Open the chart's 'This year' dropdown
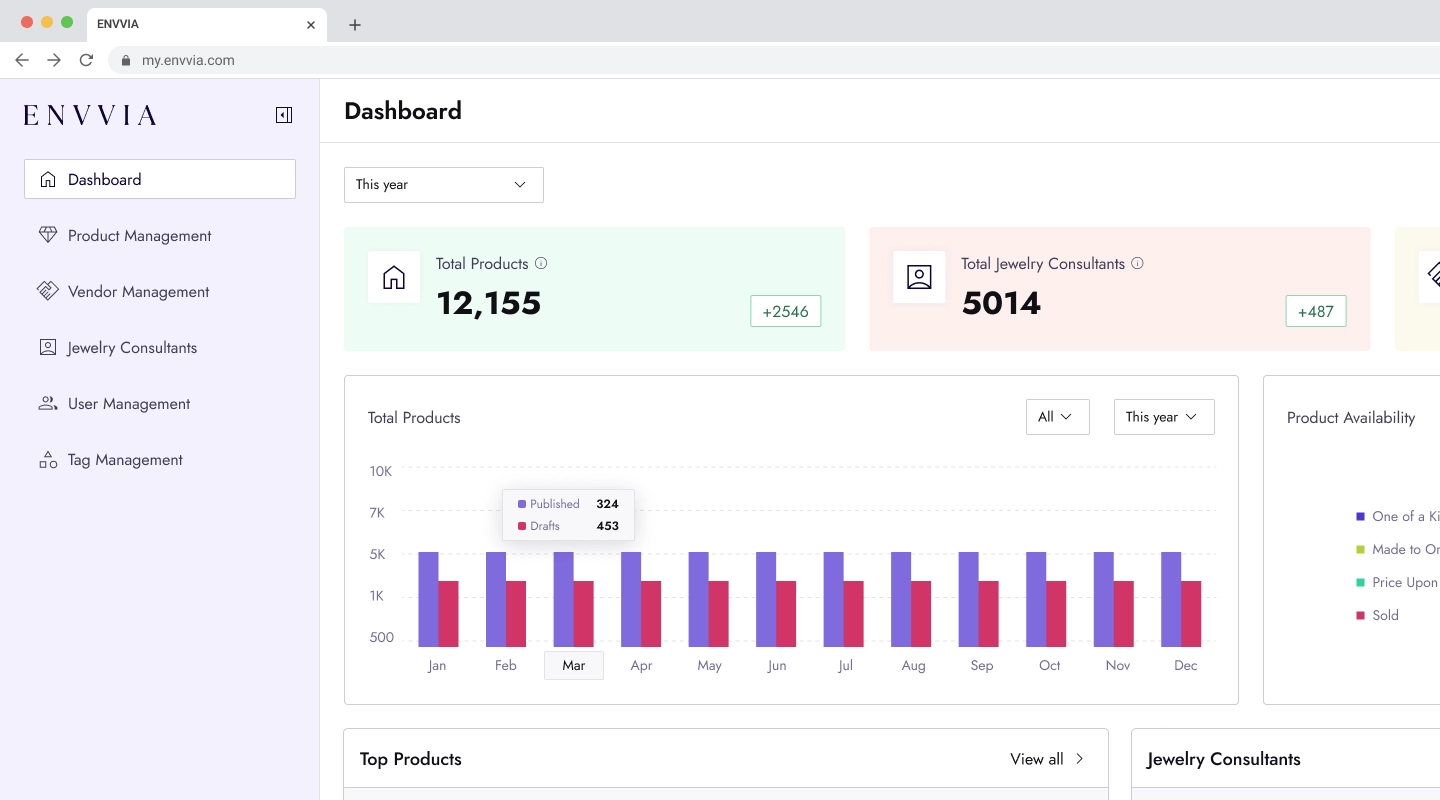 click(1164, 417)
